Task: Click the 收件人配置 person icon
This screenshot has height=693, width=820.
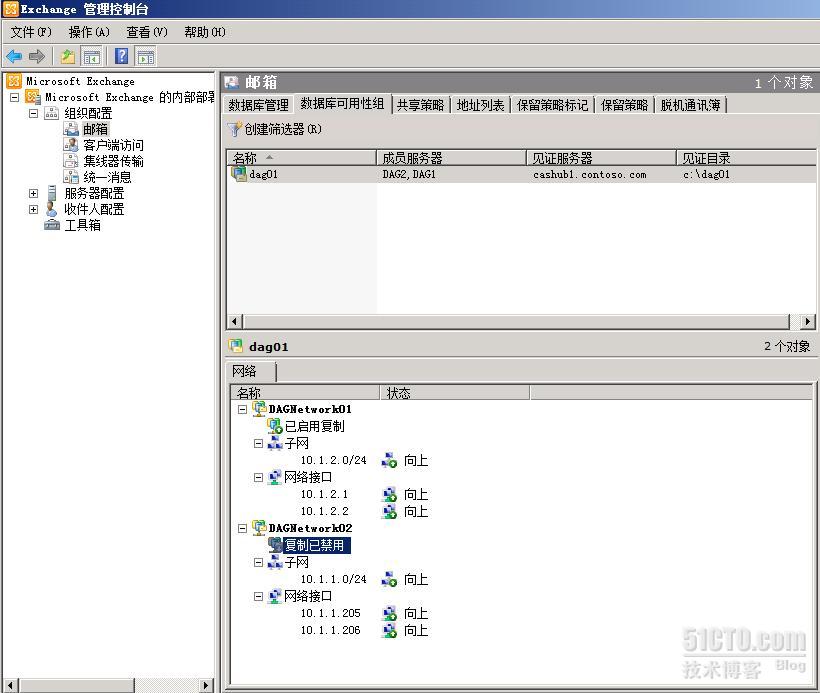Action: coord(51,209)
